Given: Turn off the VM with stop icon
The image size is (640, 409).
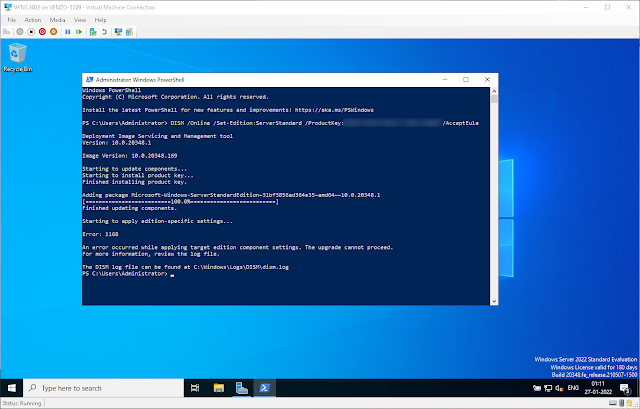Looking at the screenshot, I should [x=31, y=32].
